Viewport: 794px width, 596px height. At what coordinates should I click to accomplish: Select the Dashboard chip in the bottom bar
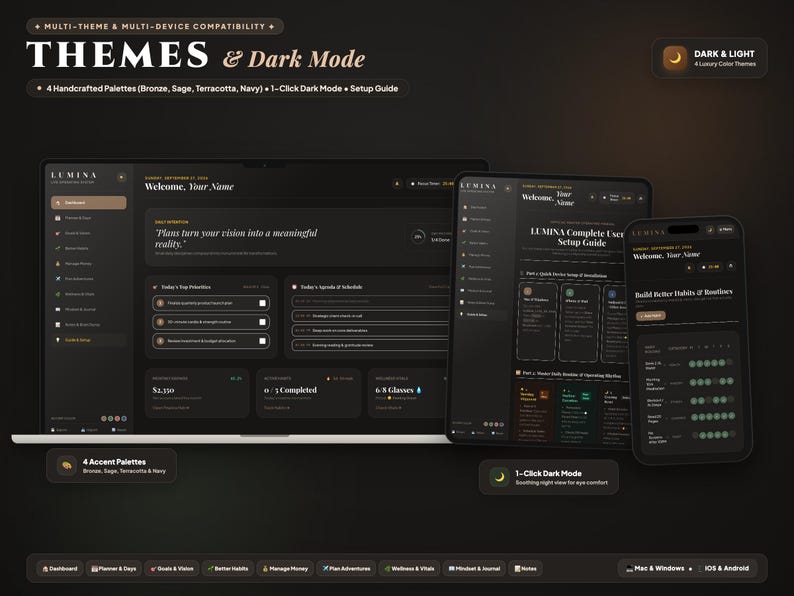60,569
